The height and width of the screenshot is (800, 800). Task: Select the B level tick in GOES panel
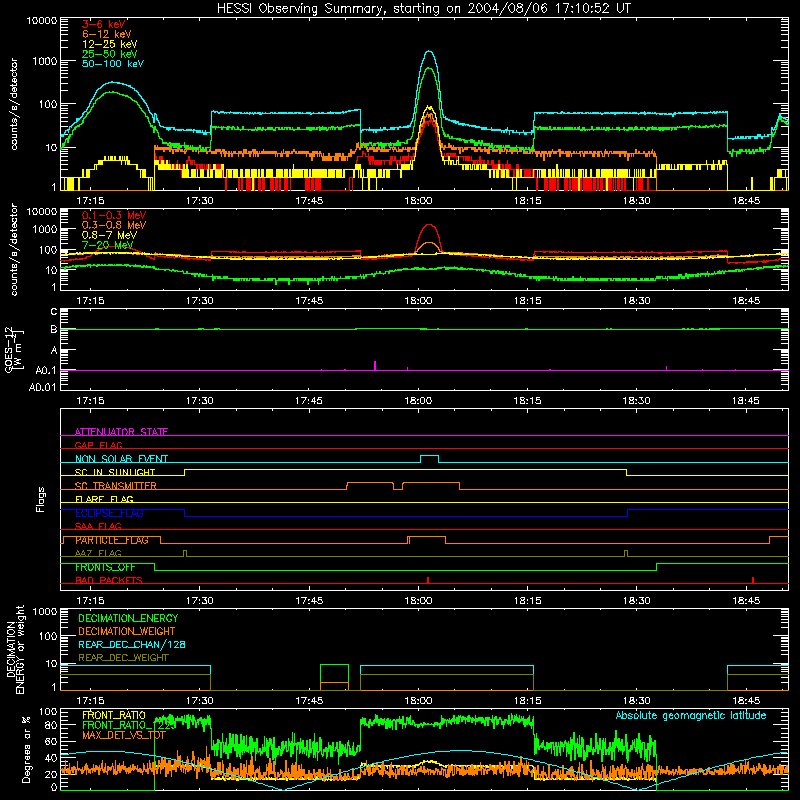[54, 329]
